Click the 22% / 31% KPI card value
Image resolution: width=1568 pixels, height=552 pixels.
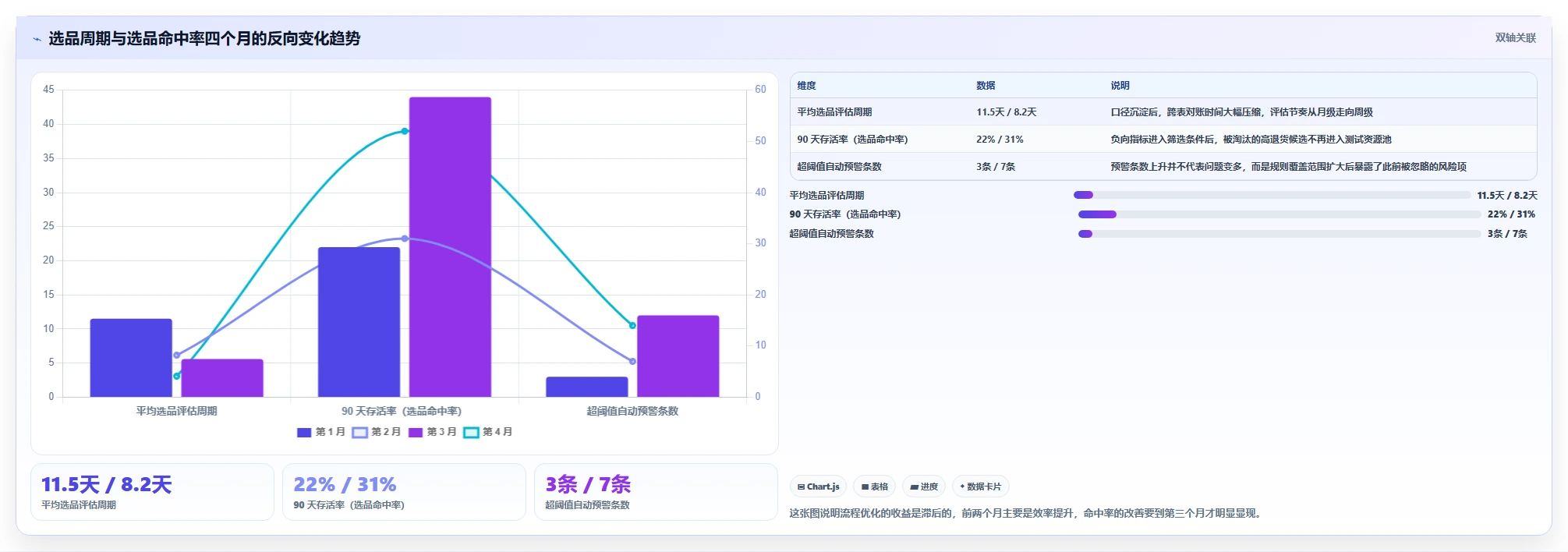pyautogui.click(x=345, y=484)
